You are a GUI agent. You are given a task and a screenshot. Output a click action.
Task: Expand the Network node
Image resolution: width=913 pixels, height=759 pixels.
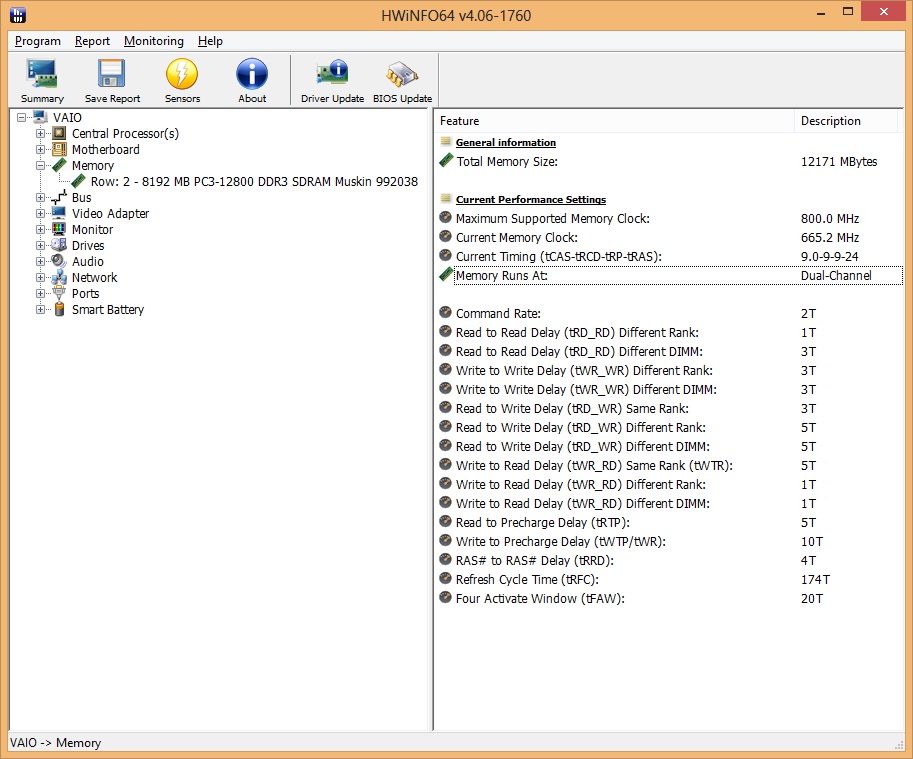pos(40,278)
